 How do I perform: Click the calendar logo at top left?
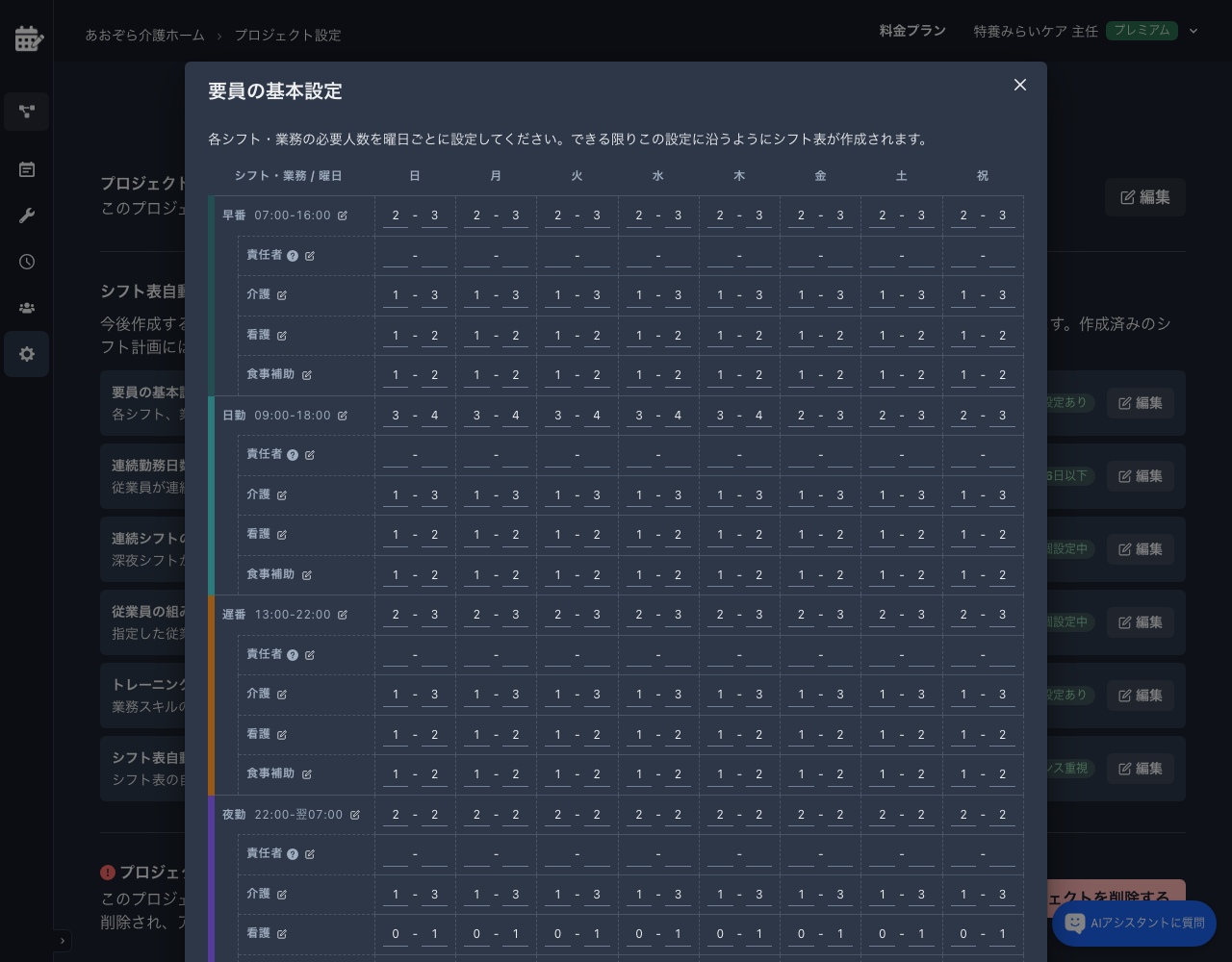[28, 38]
